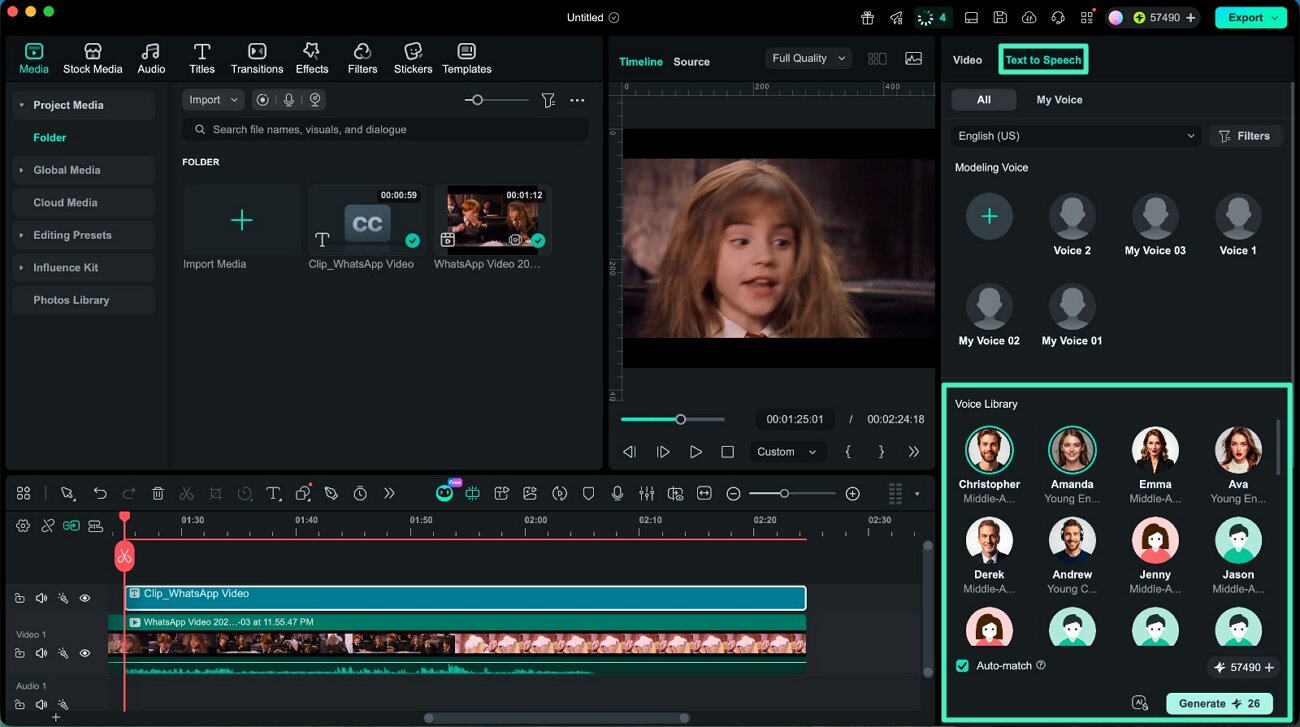Switch to the Video tab
The width and height of the screenshot is (1300, 727).
[x=967, y=60]
